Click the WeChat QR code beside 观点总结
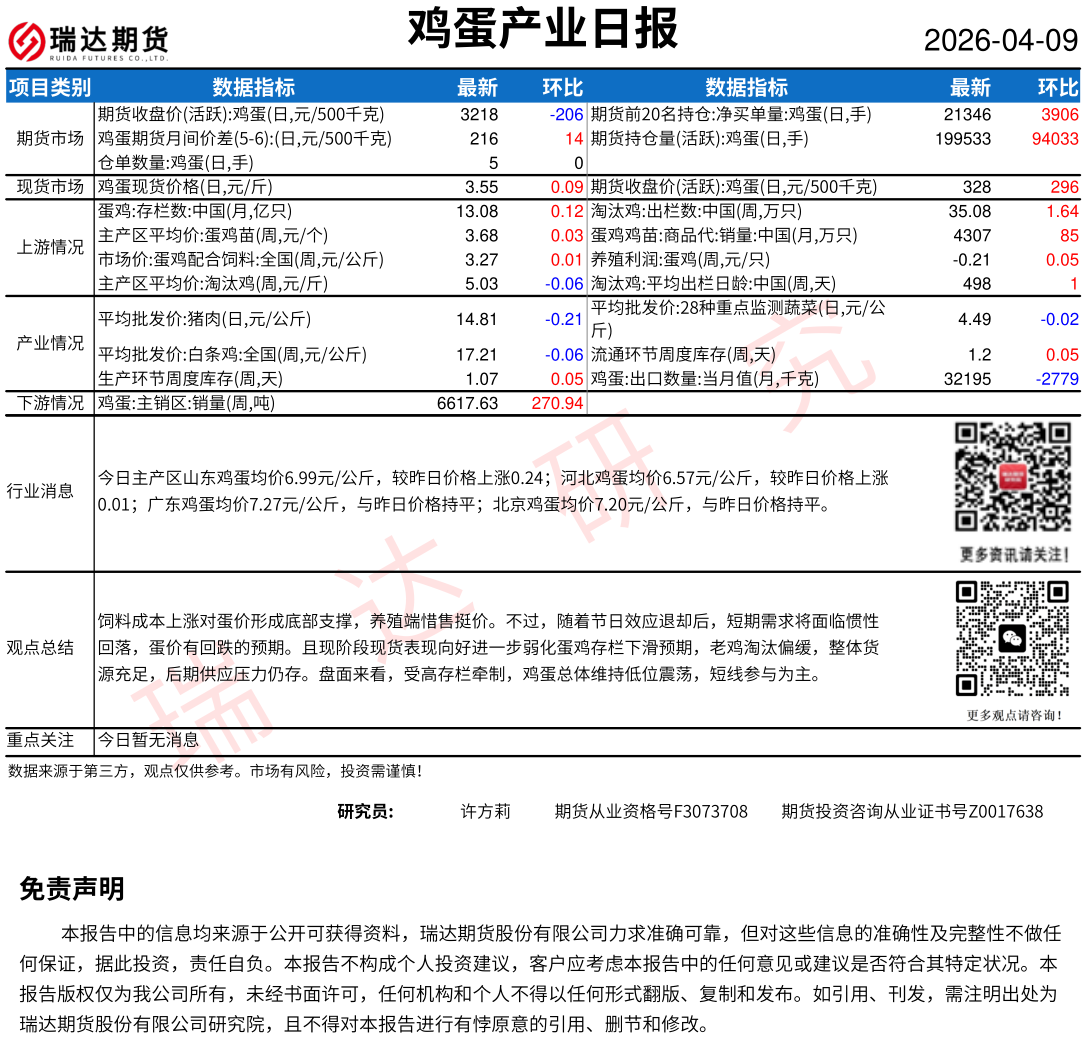The height and width of the screenshot is (1037, 1086). (1013, 638)
